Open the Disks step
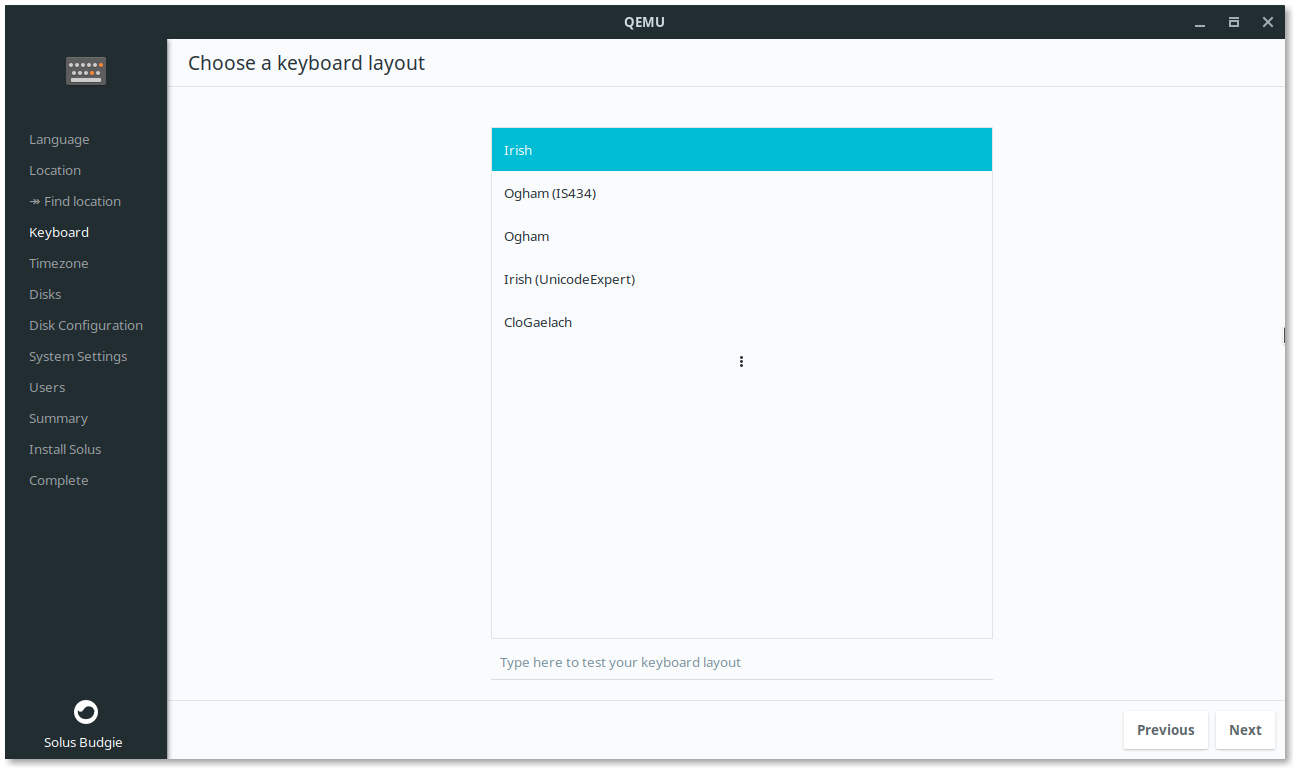The image size is (1294, 768). [45, 294]
